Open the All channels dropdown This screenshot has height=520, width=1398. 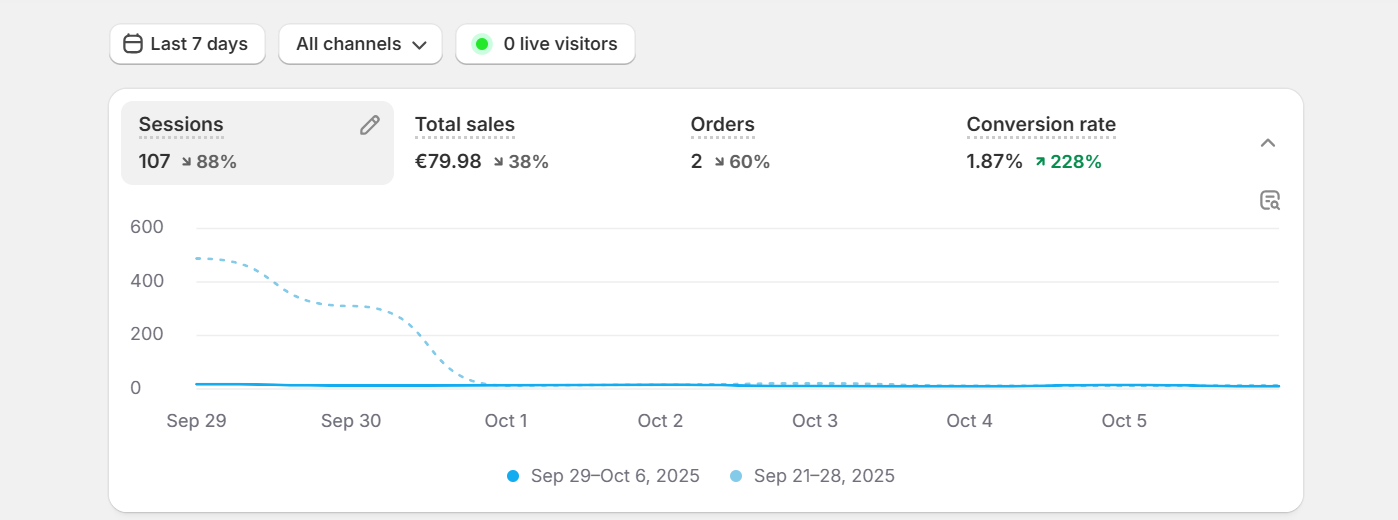pos(360,44)
